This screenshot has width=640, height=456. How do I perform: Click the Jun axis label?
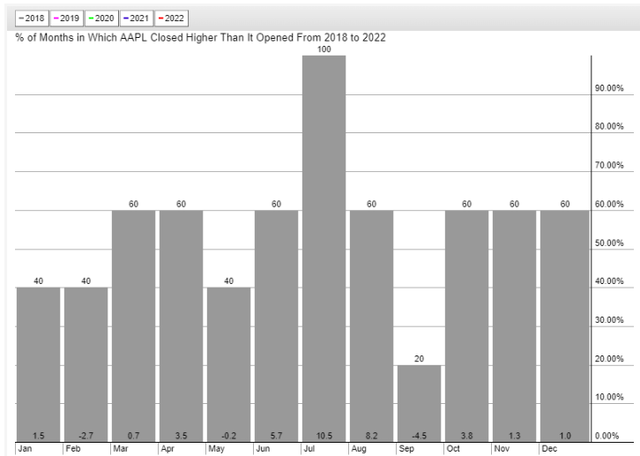point(263,449)
